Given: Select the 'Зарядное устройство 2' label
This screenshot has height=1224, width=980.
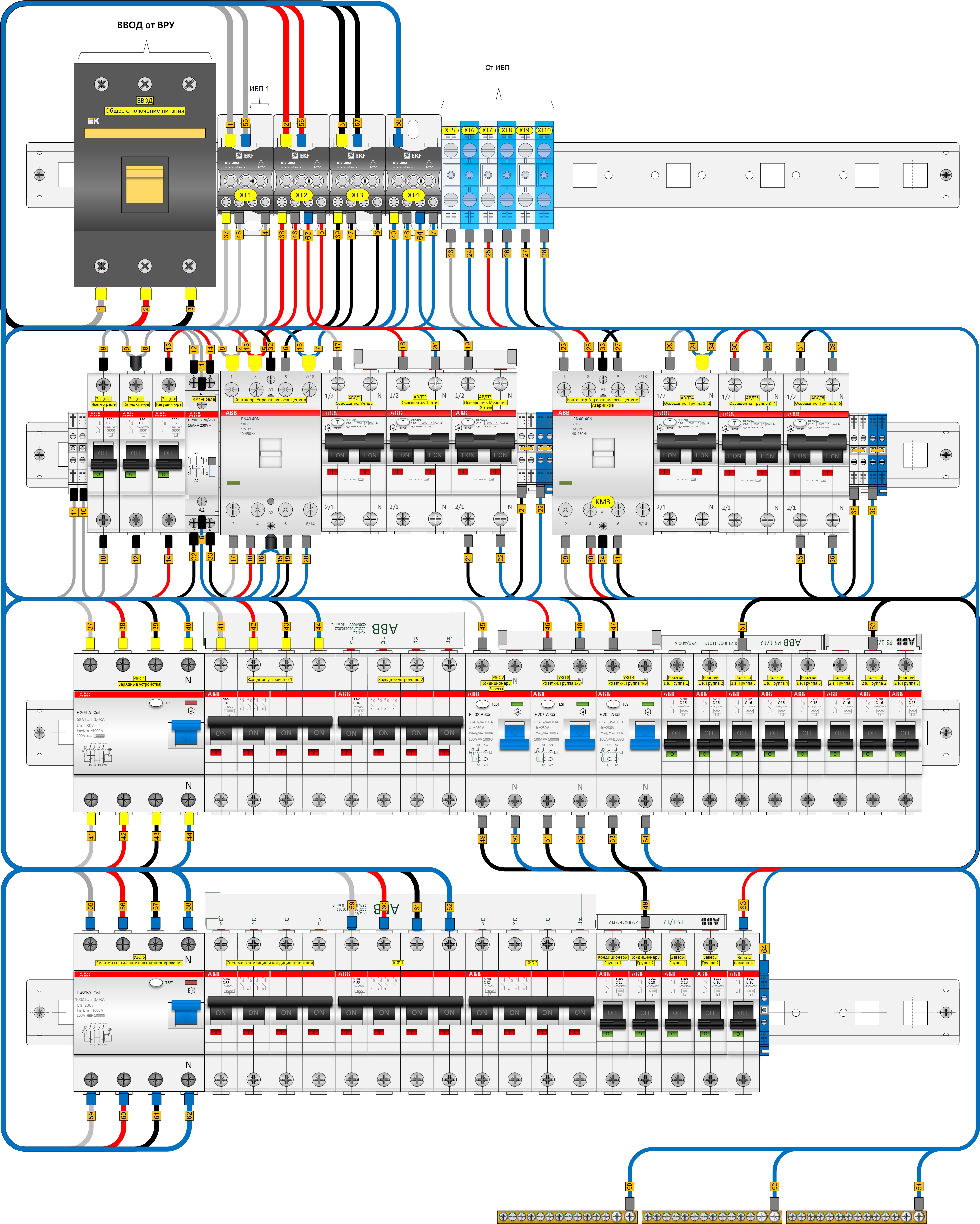Looking at the screenshot, I should (400, 680).
